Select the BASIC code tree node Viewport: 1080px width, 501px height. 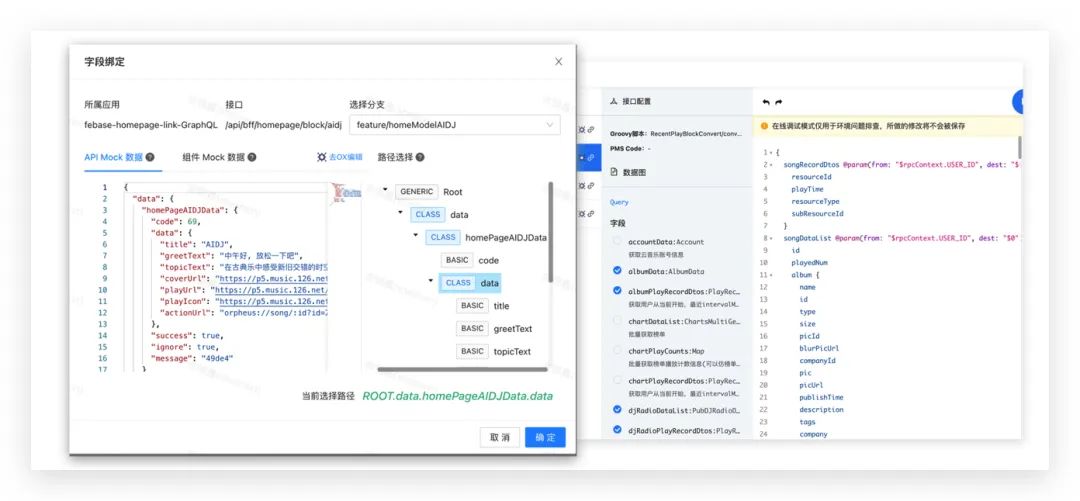coord(470,260)
